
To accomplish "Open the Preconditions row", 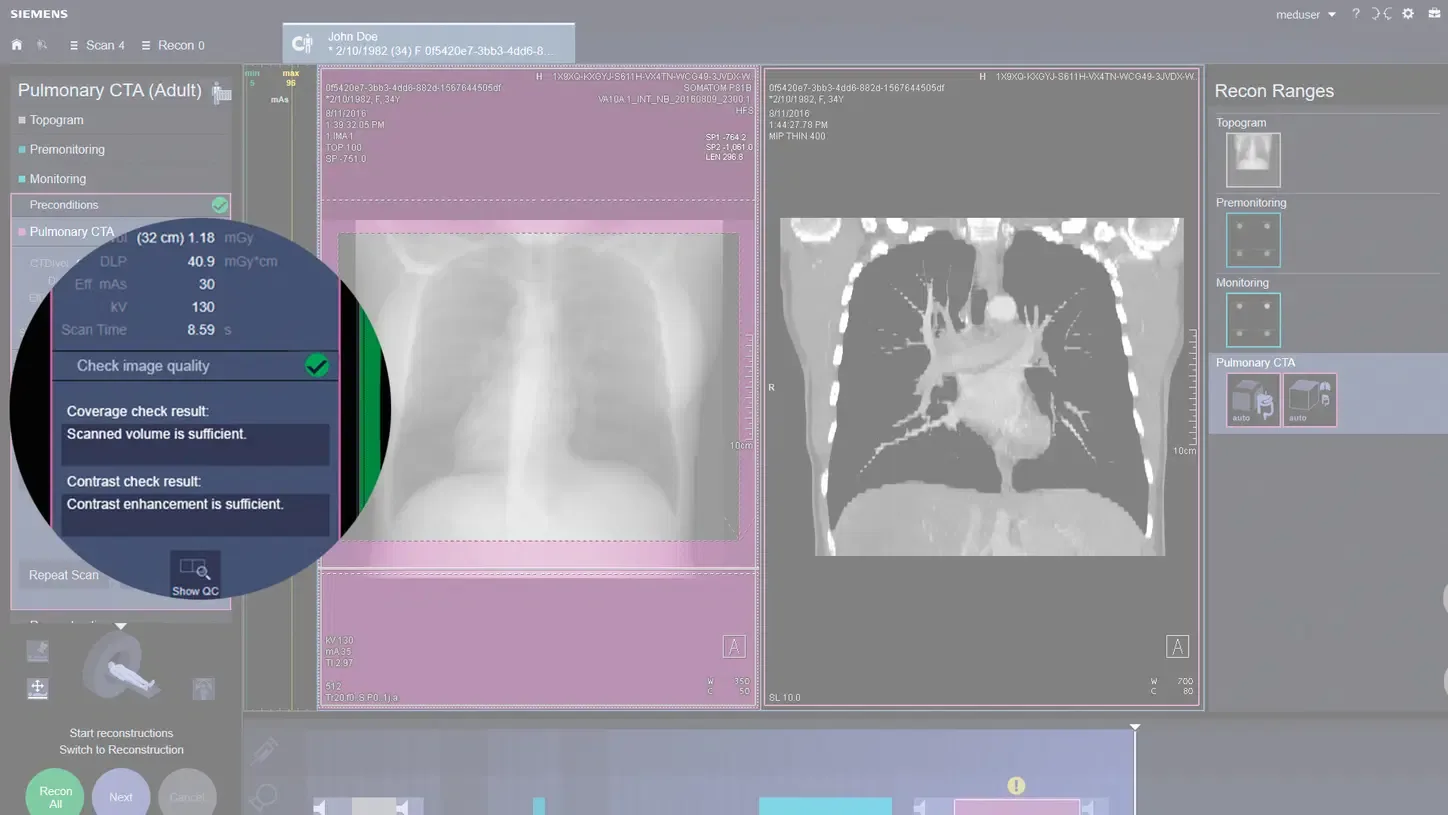I will click(x=121, y=205).
